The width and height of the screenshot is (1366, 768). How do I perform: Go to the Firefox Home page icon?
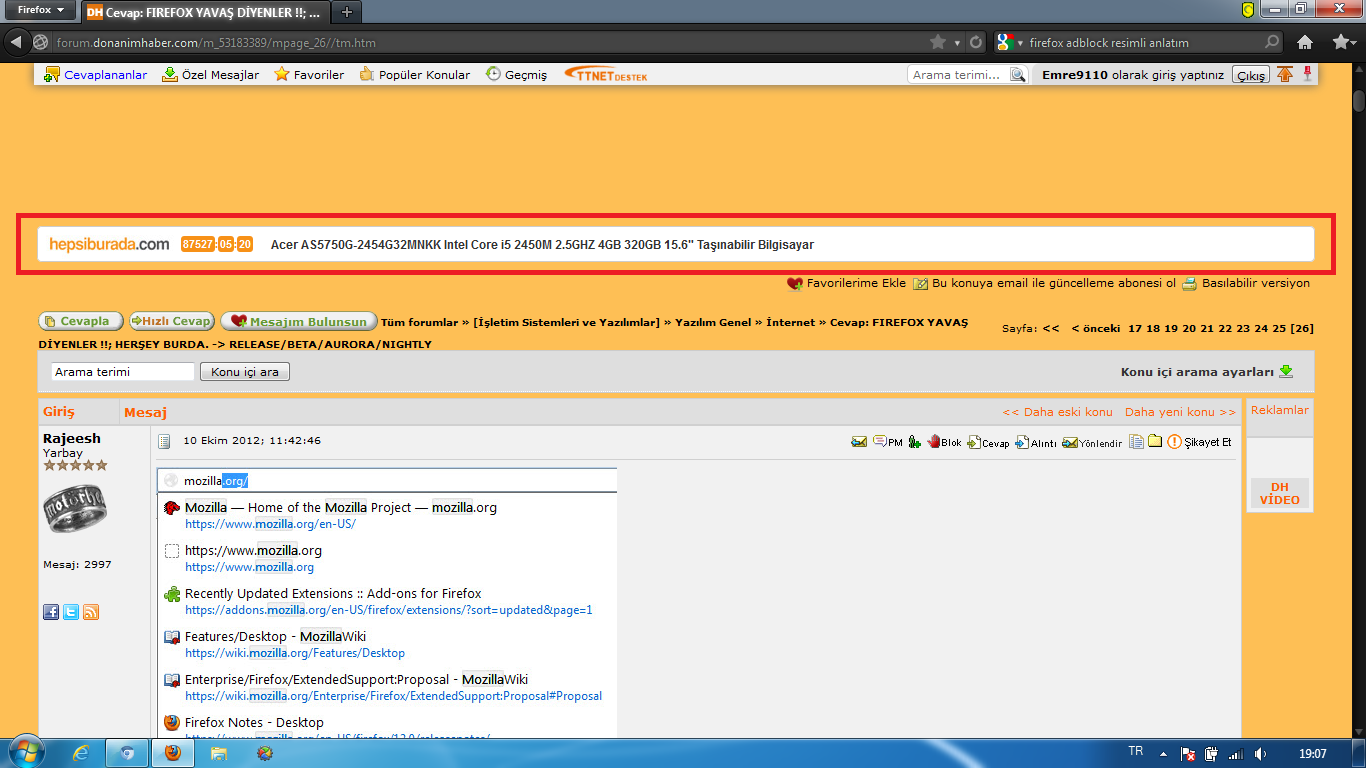coord(1305,43)
